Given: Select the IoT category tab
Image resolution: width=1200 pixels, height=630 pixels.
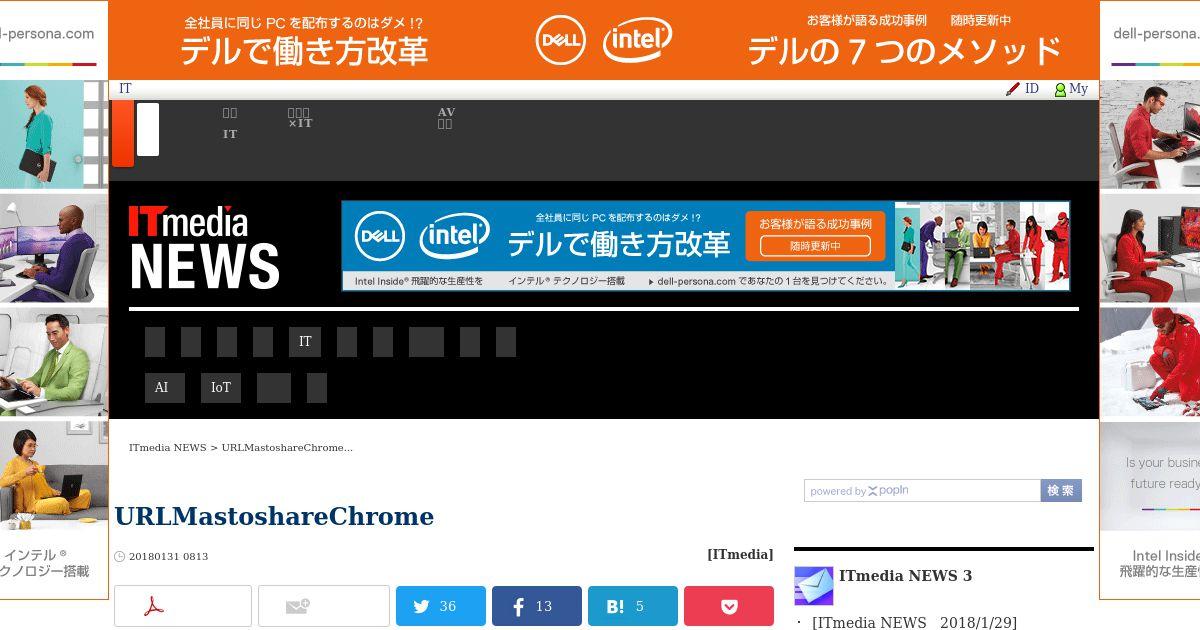Looking at the screenshot, I should [x=221, y=388].
